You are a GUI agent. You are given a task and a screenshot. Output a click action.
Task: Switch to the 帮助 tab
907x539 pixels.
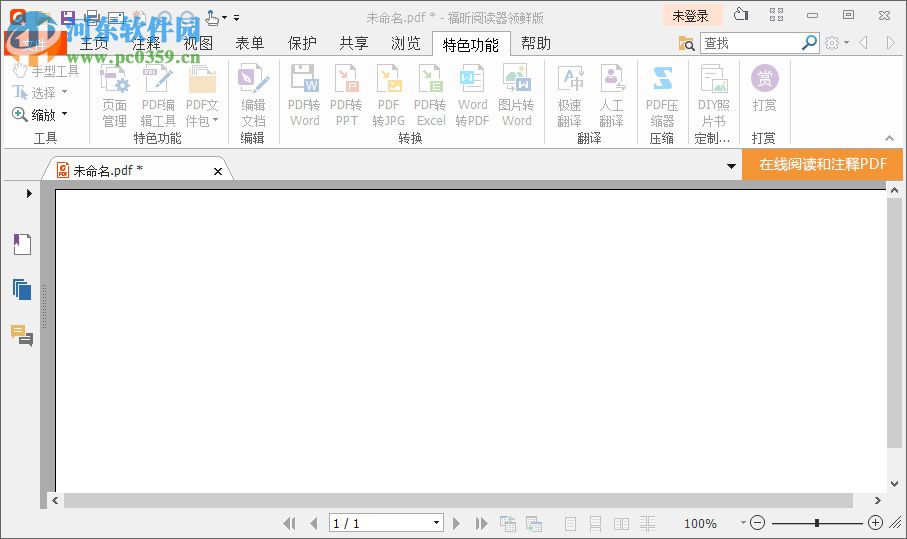point(536,43)
